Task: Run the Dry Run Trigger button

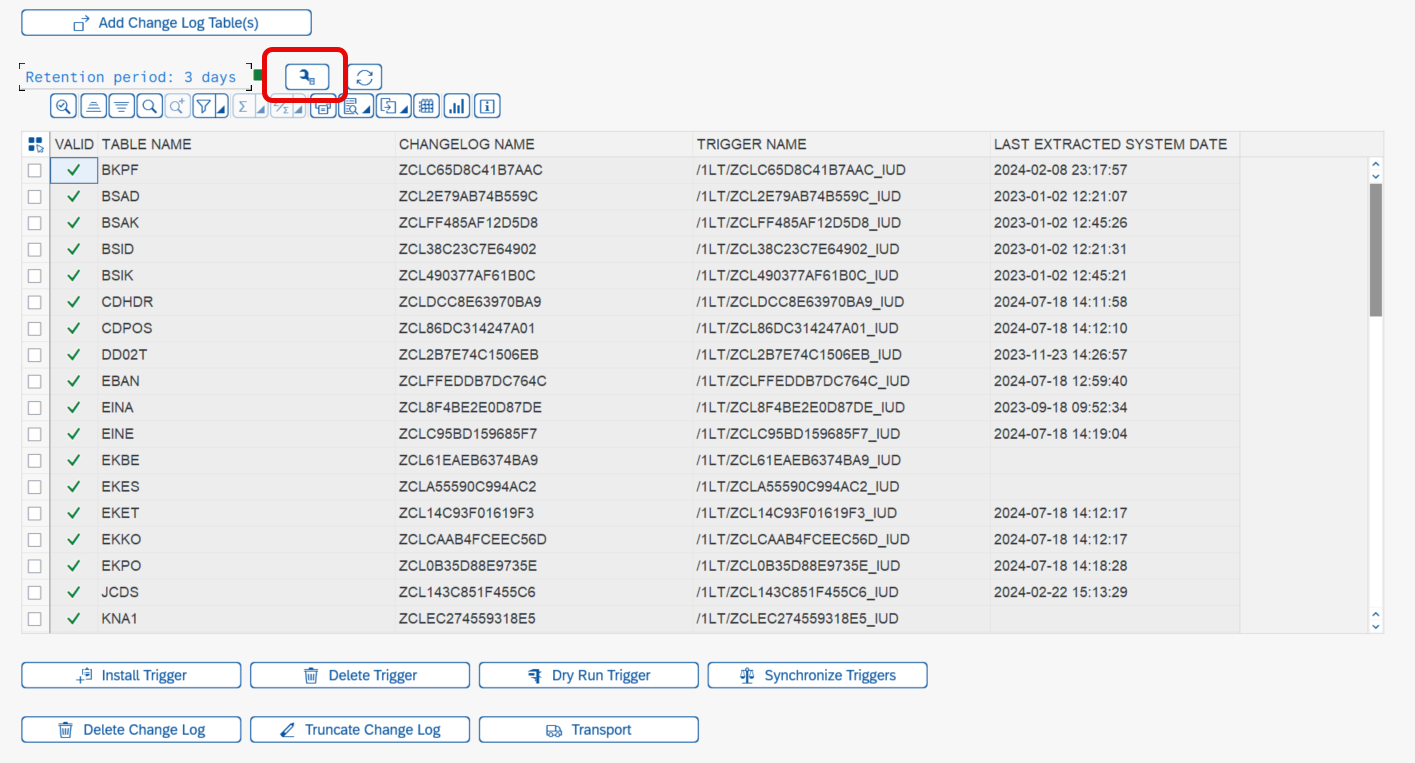Action: pyautogui.click(x=589, y=675)
